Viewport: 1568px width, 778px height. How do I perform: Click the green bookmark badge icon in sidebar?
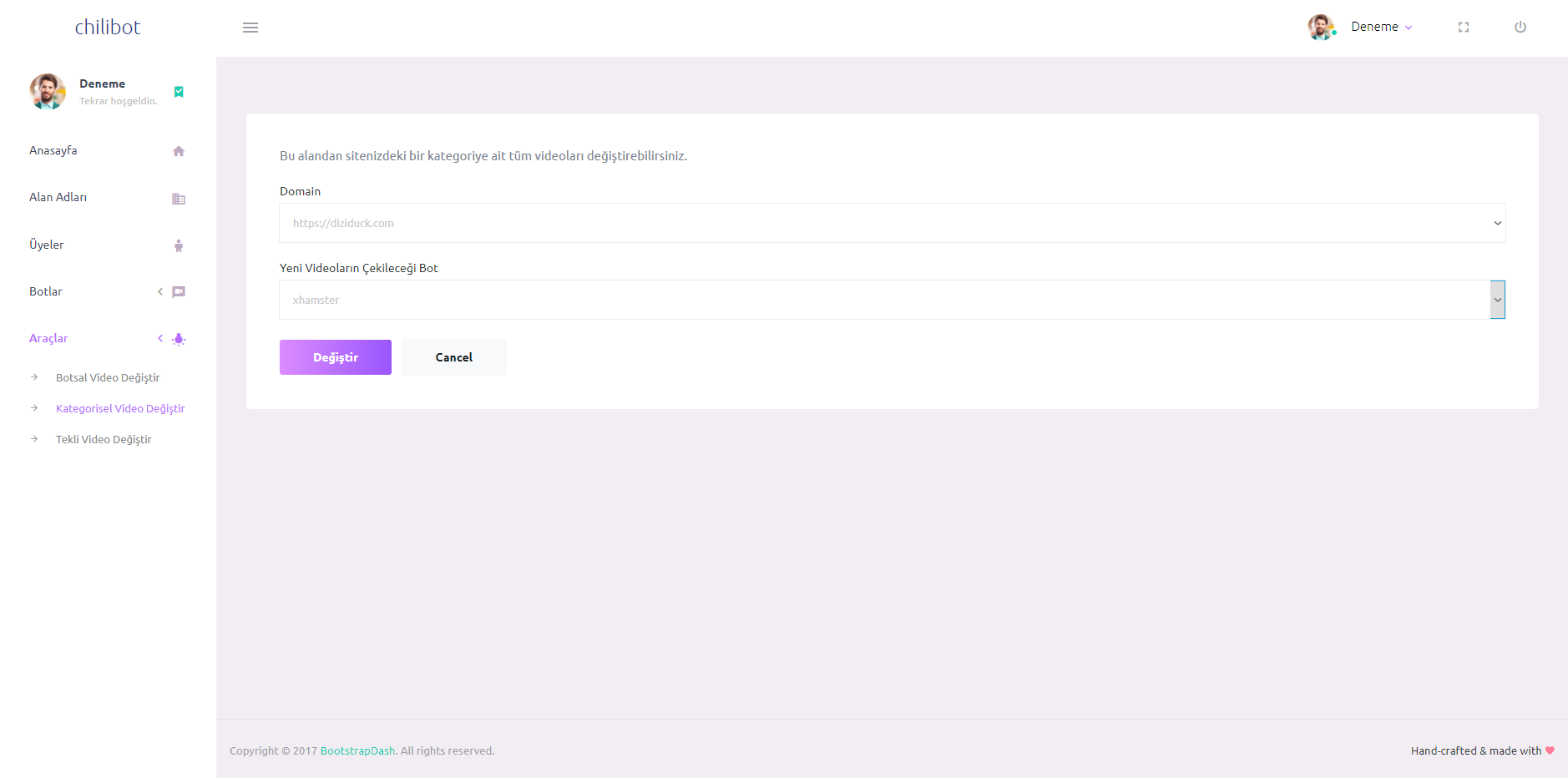[x=178, y=92]
